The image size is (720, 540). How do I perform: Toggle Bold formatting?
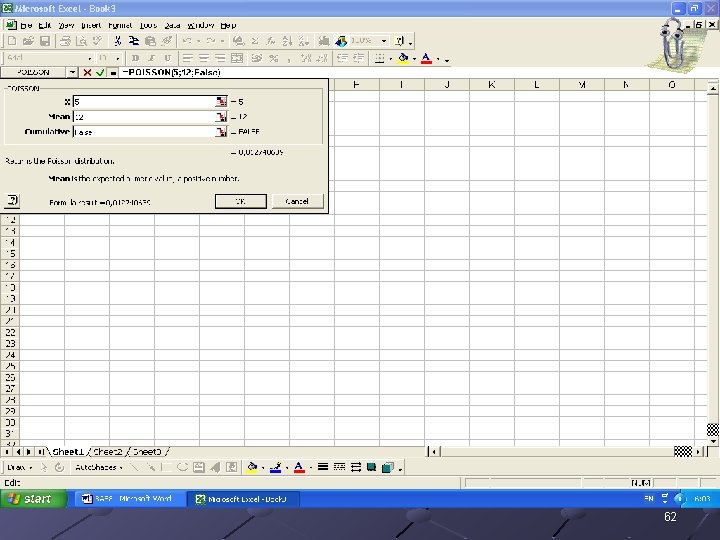pos(135,58)
